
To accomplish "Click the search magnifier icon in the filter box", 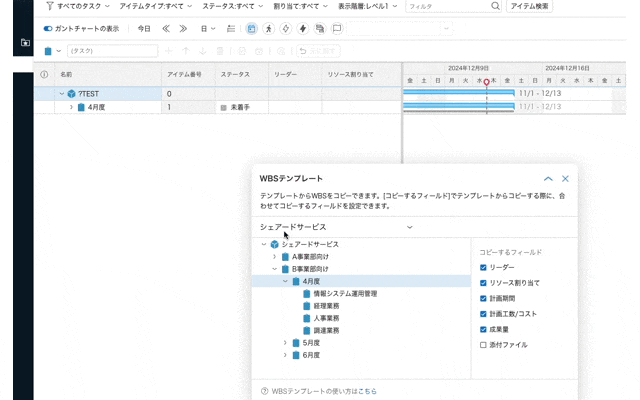I will pyautogui.click(x=495, y=6).
